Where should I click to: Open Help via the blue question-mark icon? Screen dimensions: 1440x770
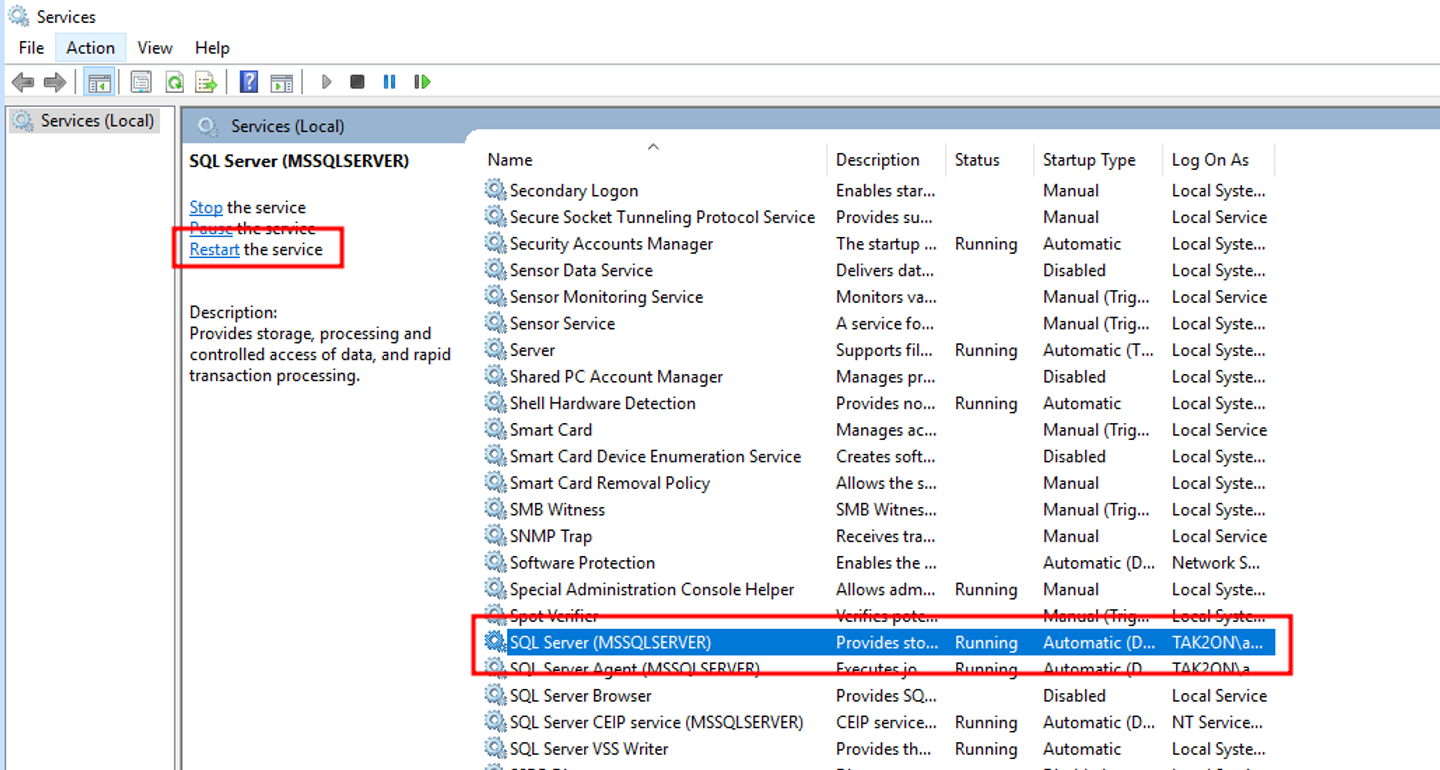point(249,82)
